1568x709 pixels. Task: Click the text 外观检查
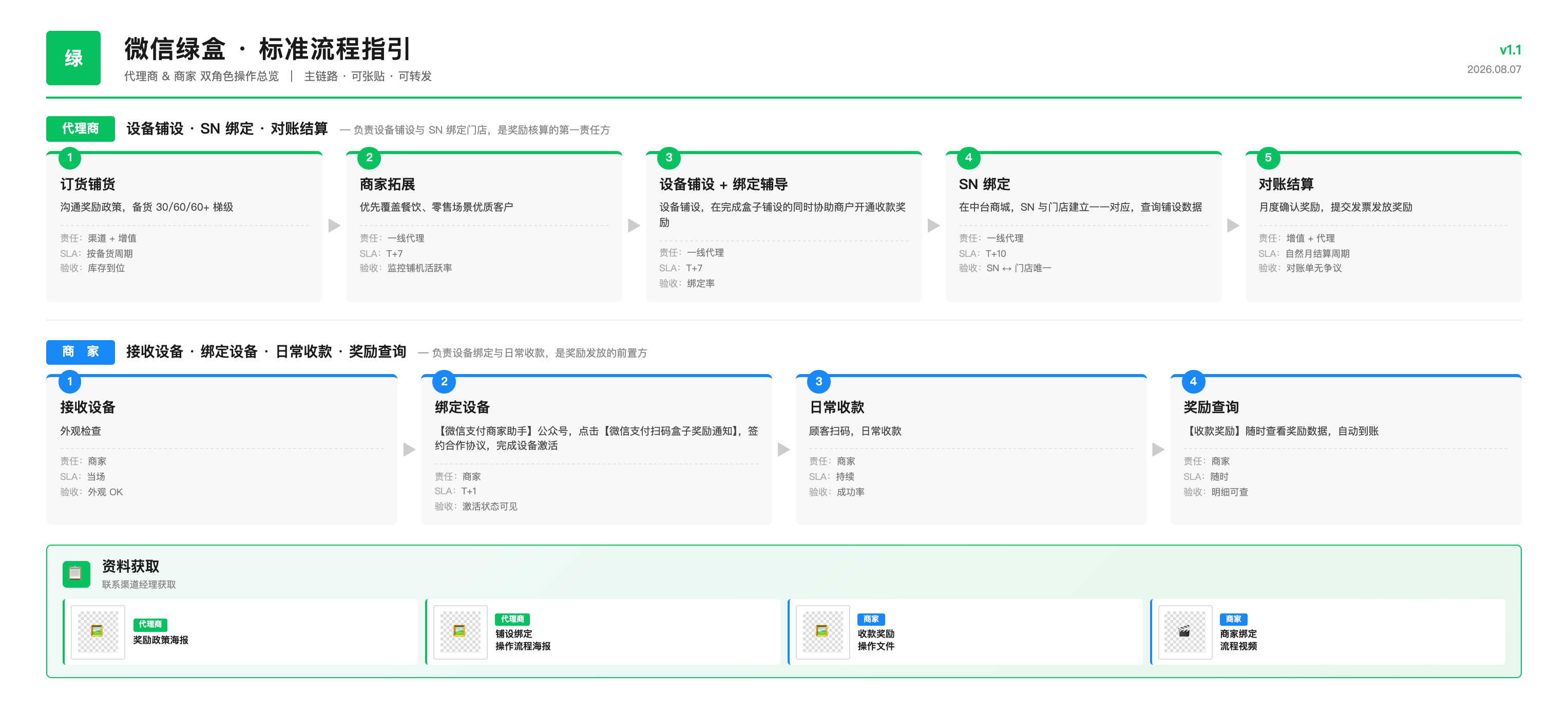point(80,431)
